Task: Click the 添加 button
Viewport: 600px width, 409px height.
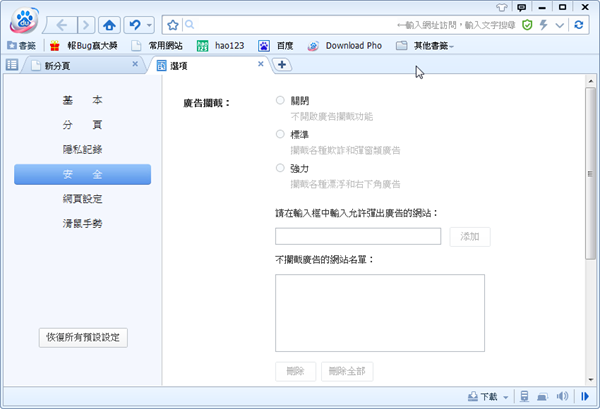Action: point(470,237)
